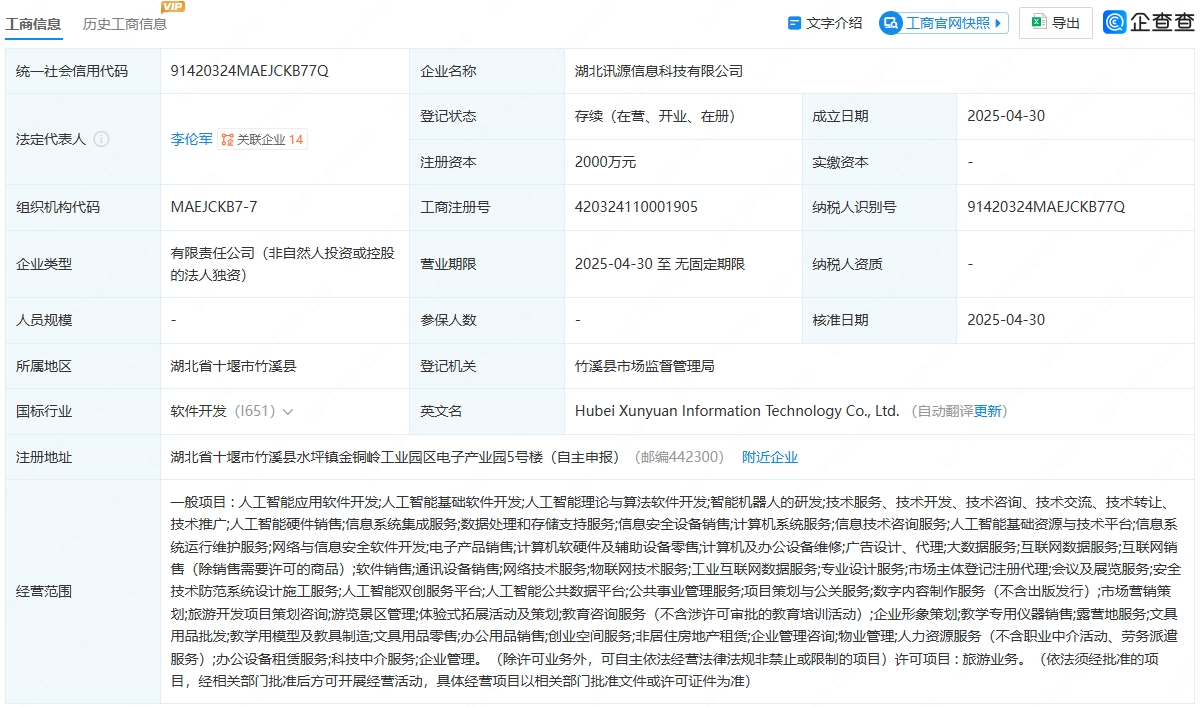This screenshot has height=708, width=1200.
Task: Click the 工商官网快照 camera icon
Action: tap(891, 23)
